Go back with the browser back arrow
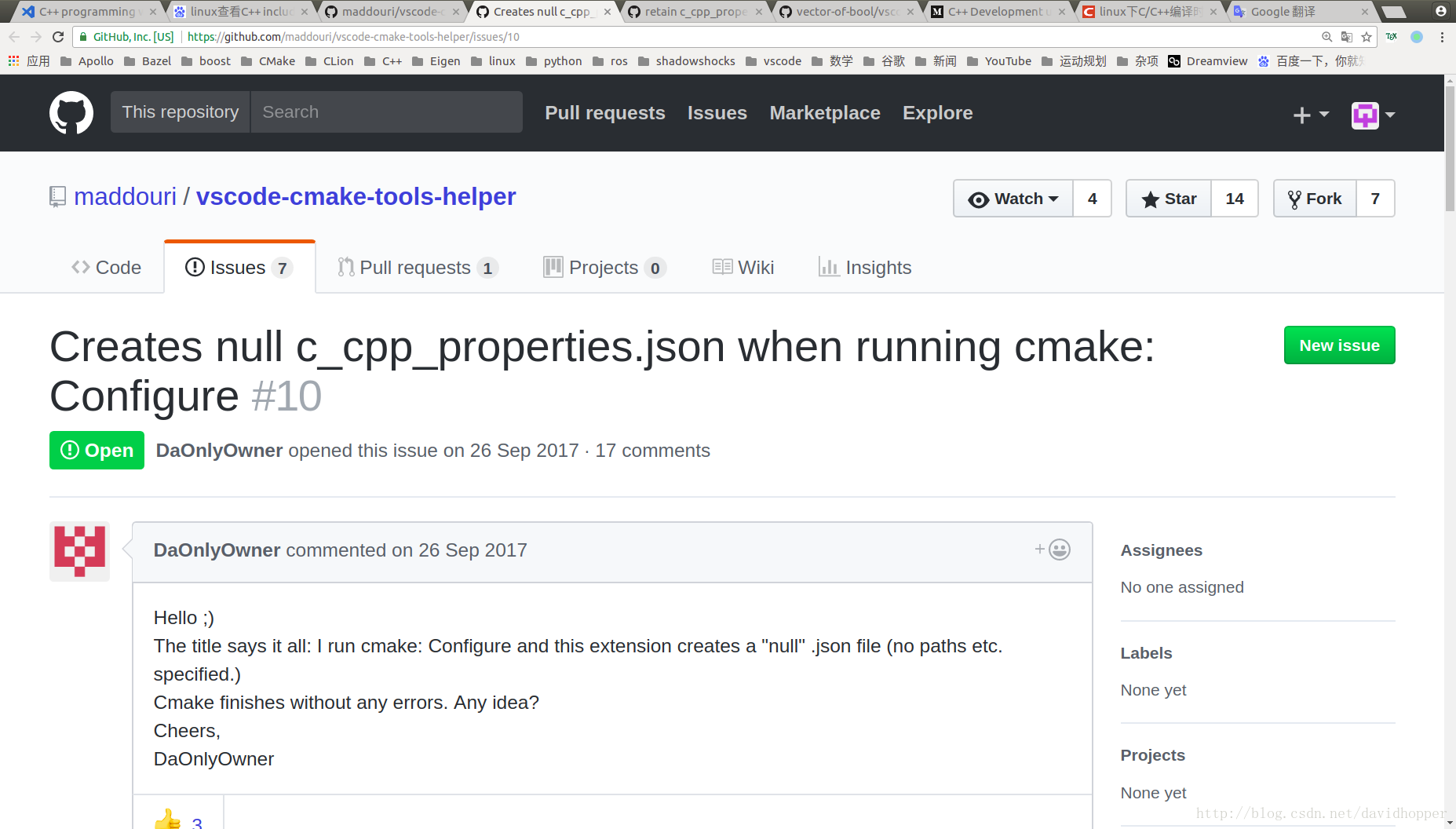This screenshot has height=829, width=1456. (14, 37)
